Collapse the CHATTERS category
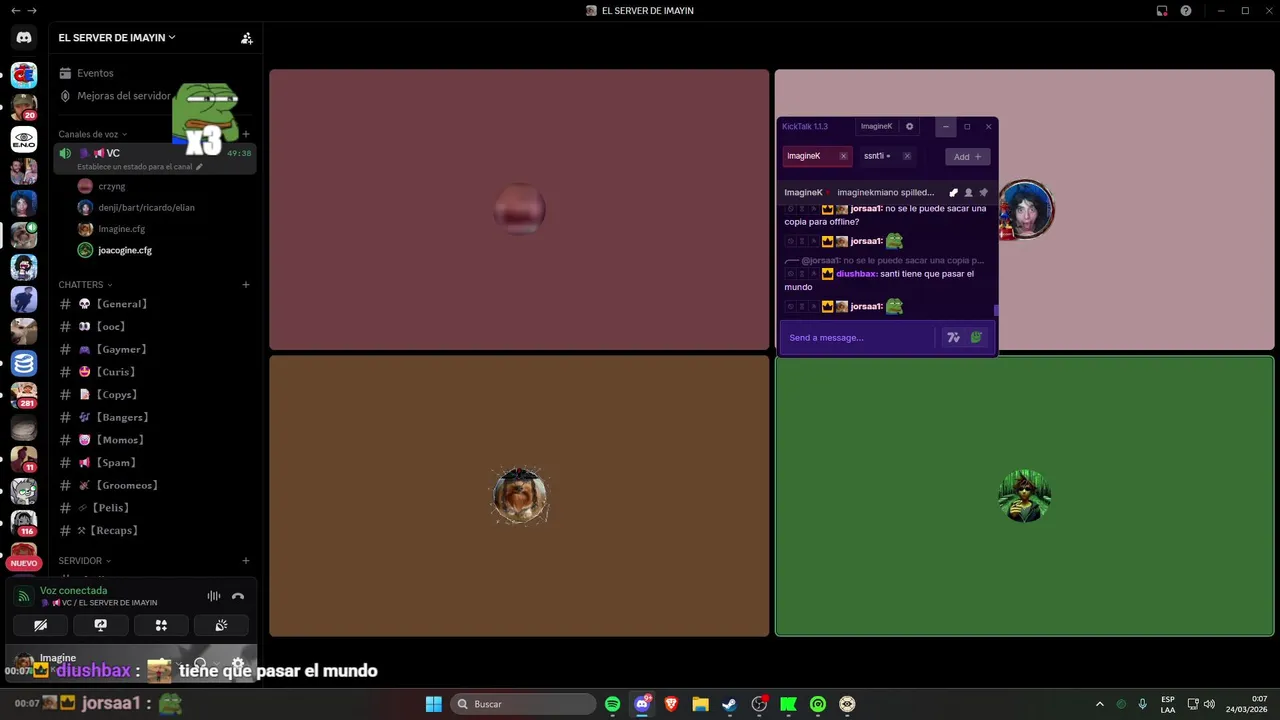The width and height of the screenshot is (1280, 720). [x=85, y=285]
